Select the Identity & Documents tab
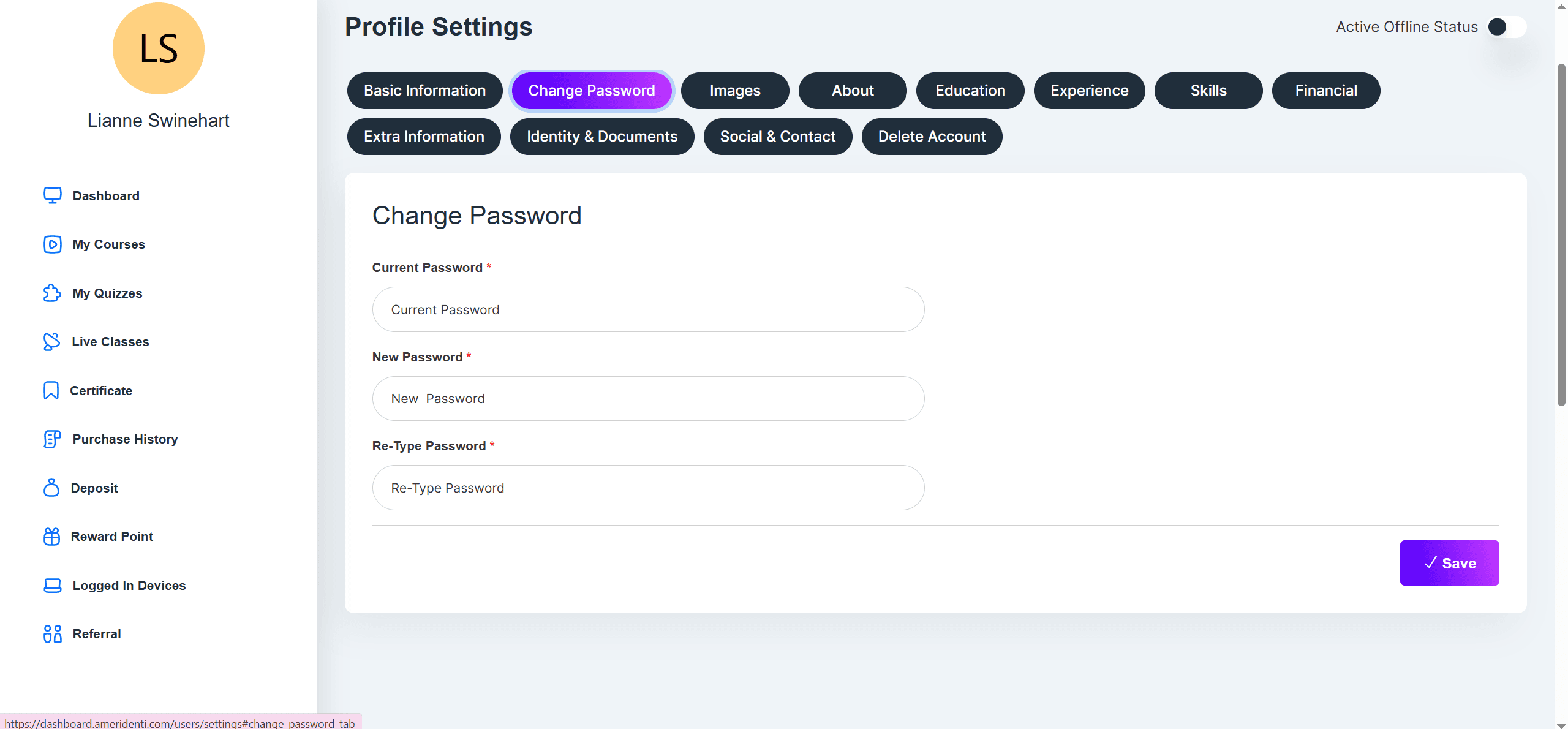Image resolution: width=1568 pixels, height=729 pixels. (602, 137)
